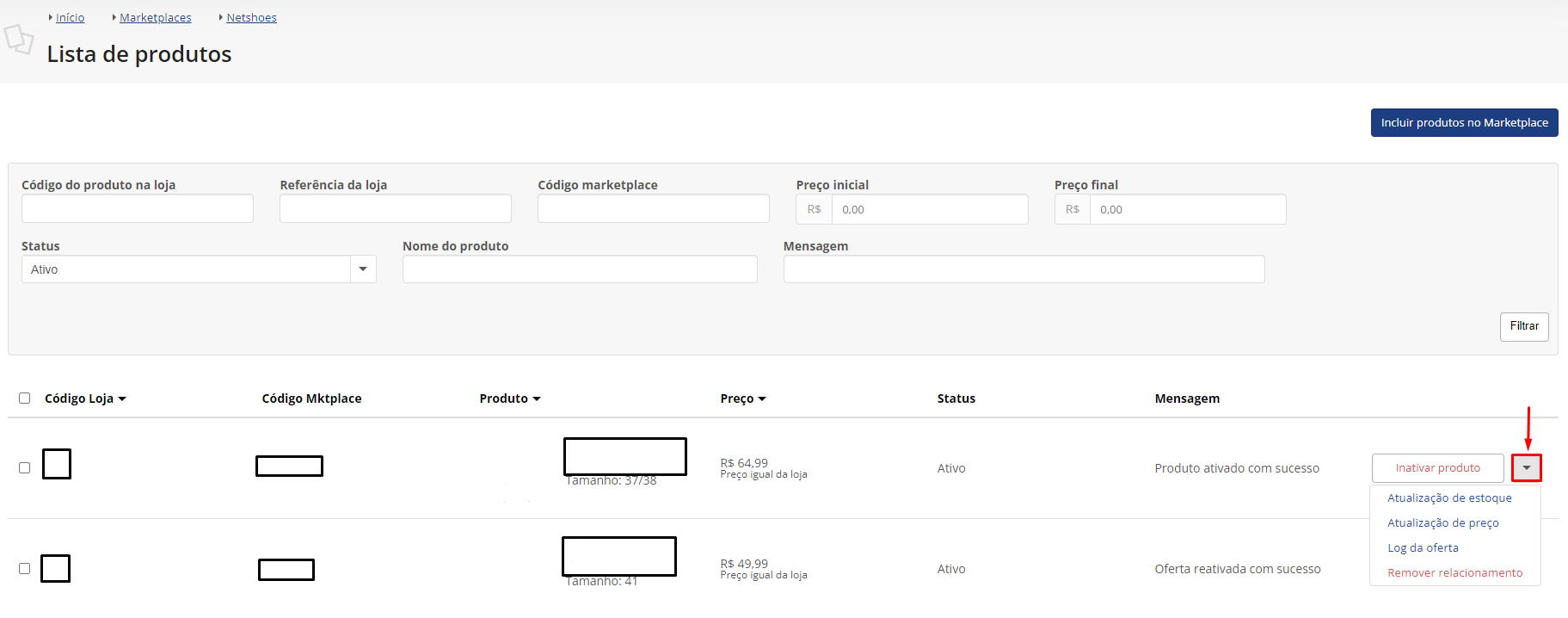Expand the Status filter dropdown showing Ativo
Screen dimensions: 1568x618
click(x=363, y=269)
